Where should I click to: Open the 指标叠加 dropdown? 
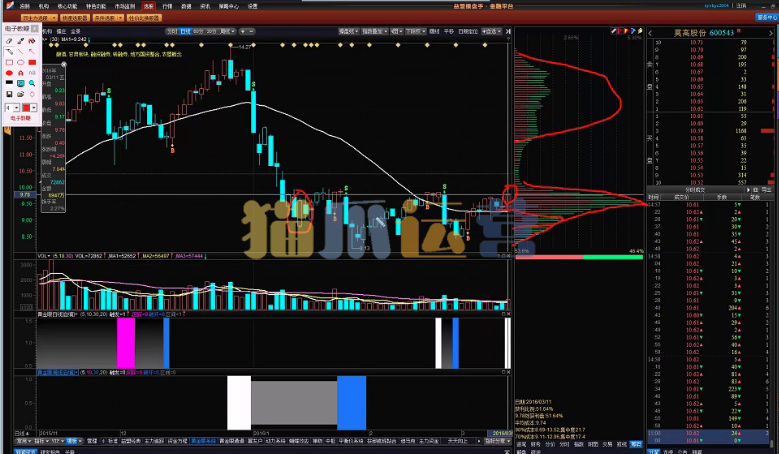point(375,31)
